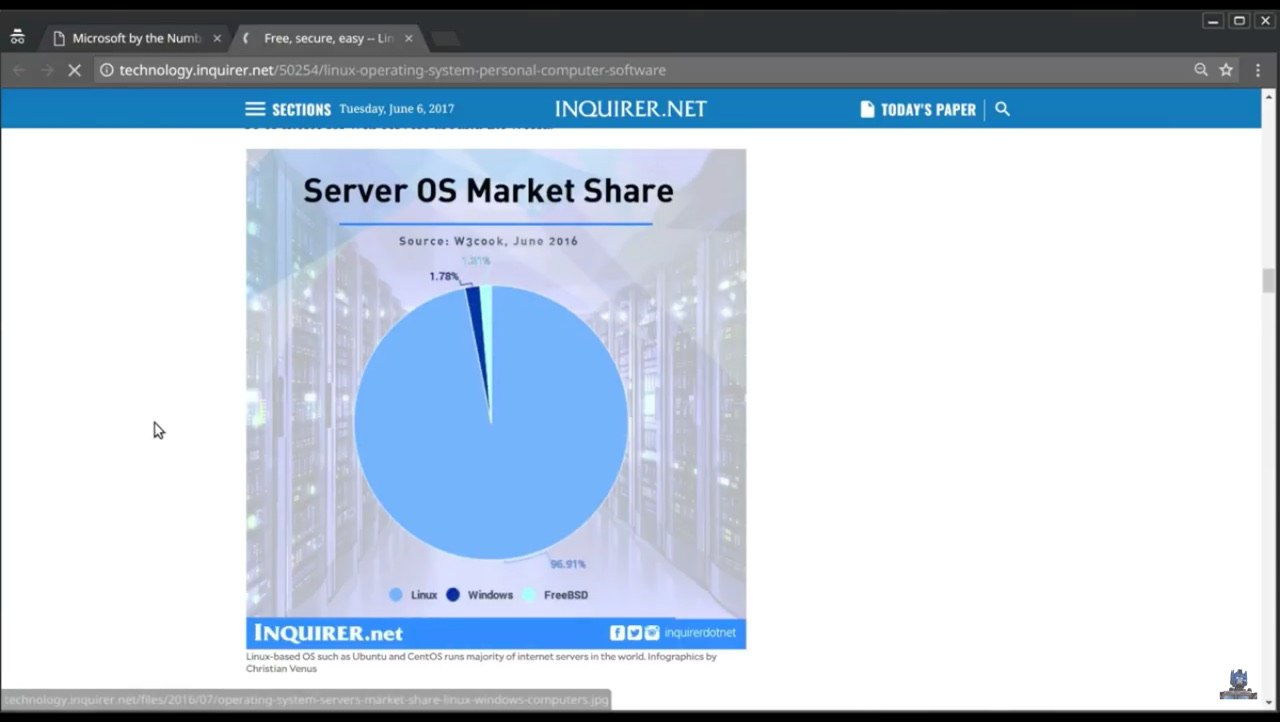Close the Microsoft by the Numbers tab
Screen dimensions: 1280x722
coord(217,38)
